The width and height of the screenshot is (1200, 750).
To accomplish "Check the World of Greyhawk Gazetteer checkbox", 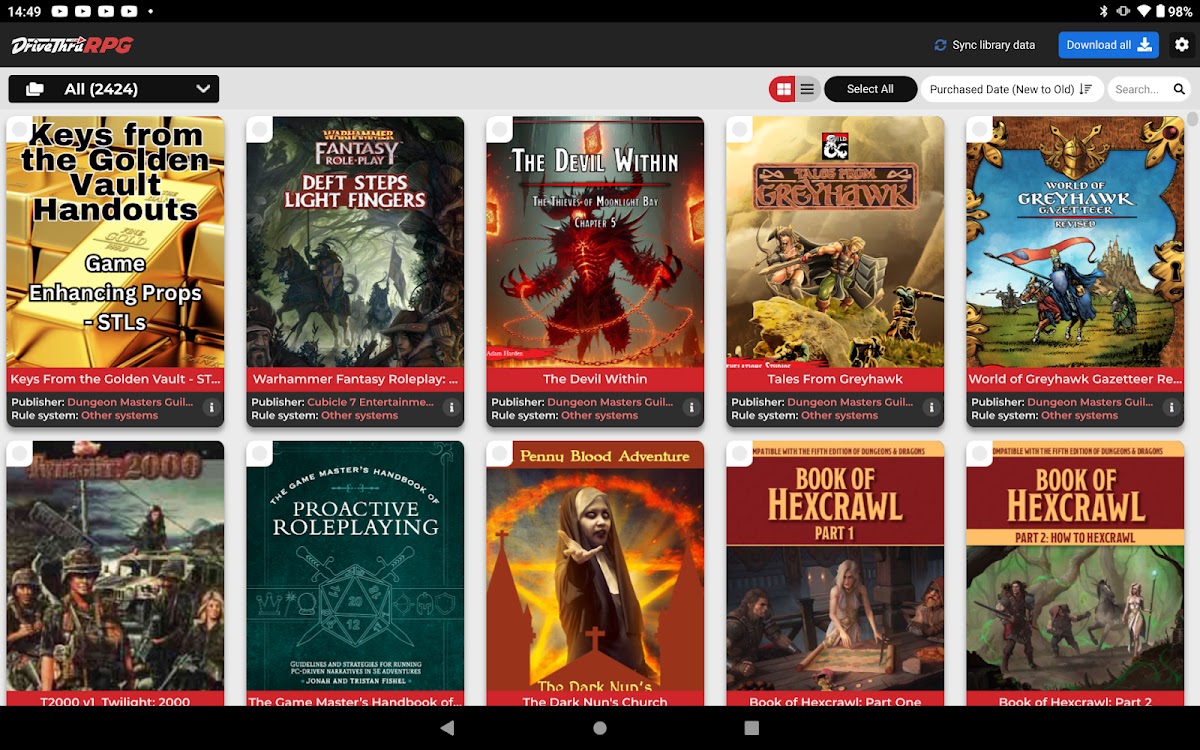I will 980,129.
